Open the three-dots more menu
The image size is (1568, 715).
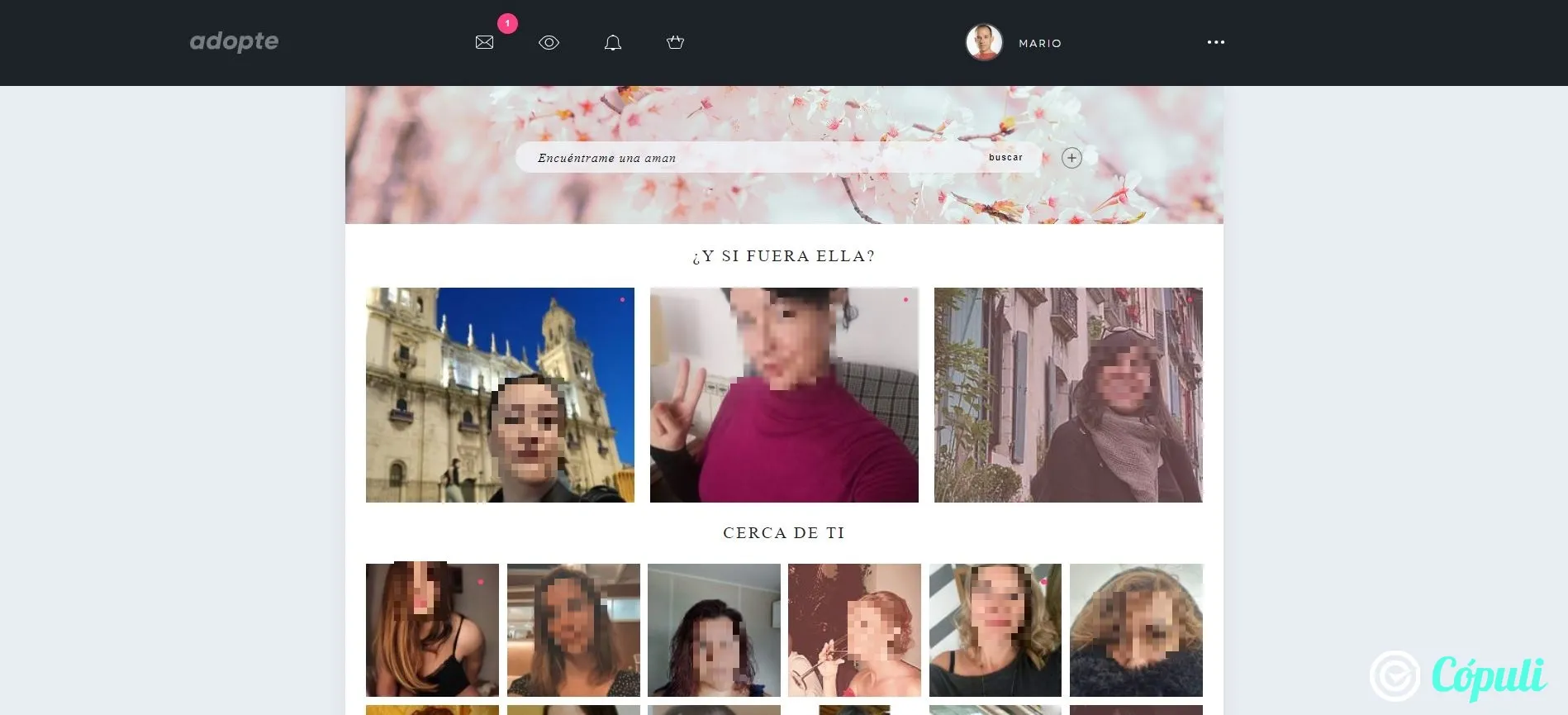point(1215,42)
